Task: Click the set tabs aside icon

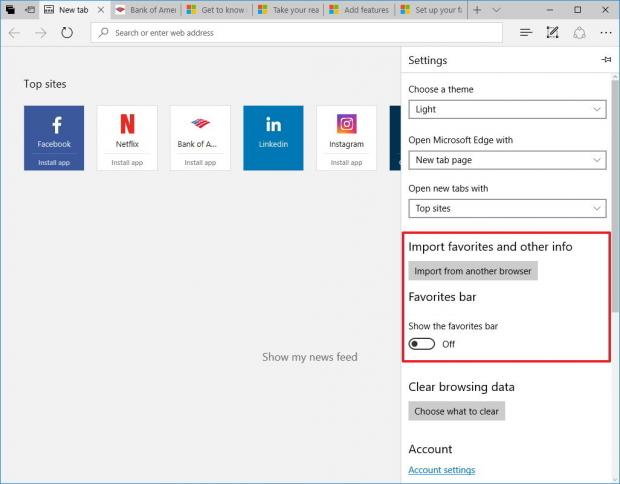Action: click(28, 10)
